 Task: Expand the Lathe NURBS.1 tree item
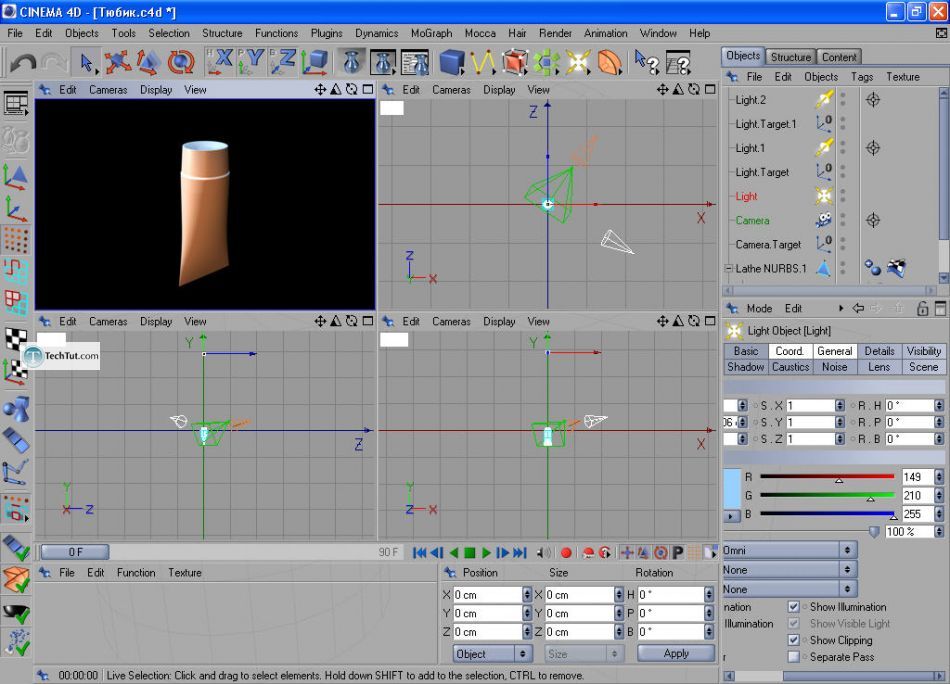point(729,268)
